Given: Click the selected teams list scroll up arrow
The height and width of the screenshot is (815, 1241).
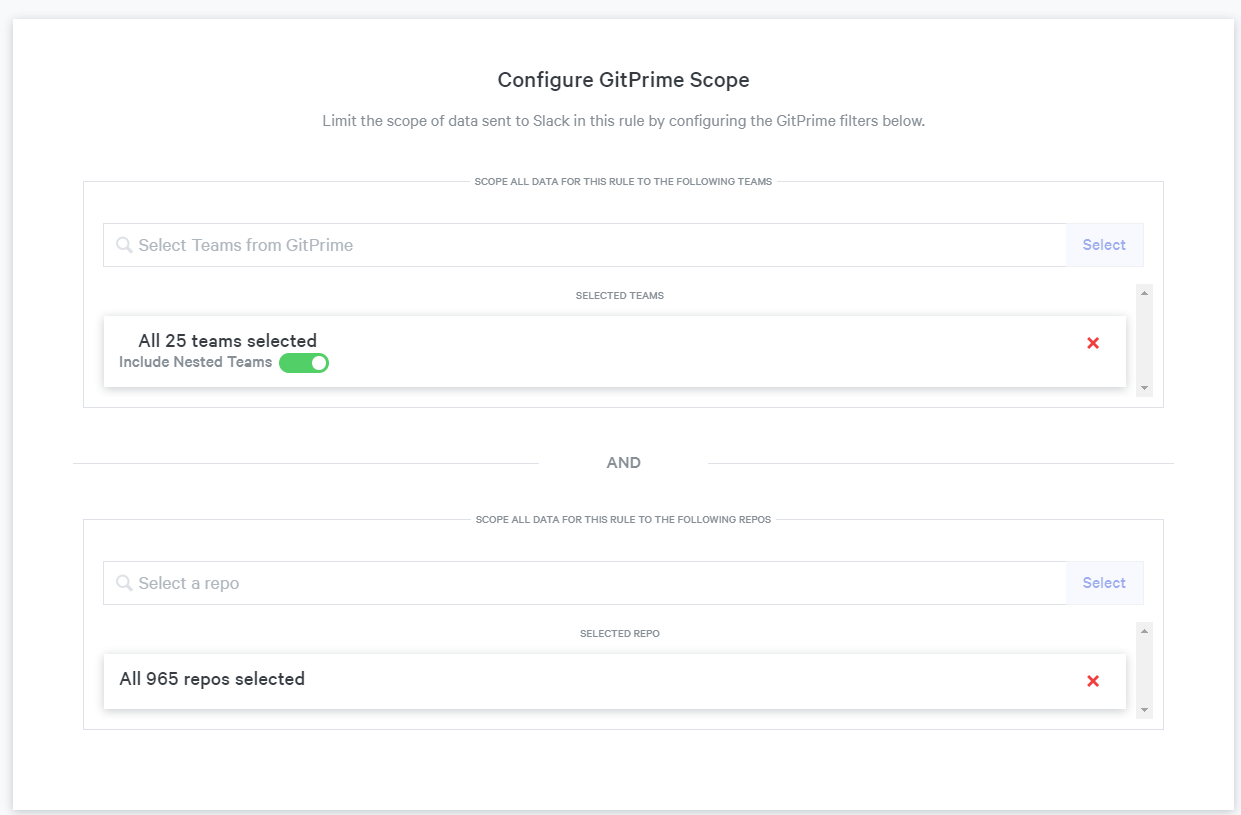Looking at the screenshot, I should tap(1144, 292).
